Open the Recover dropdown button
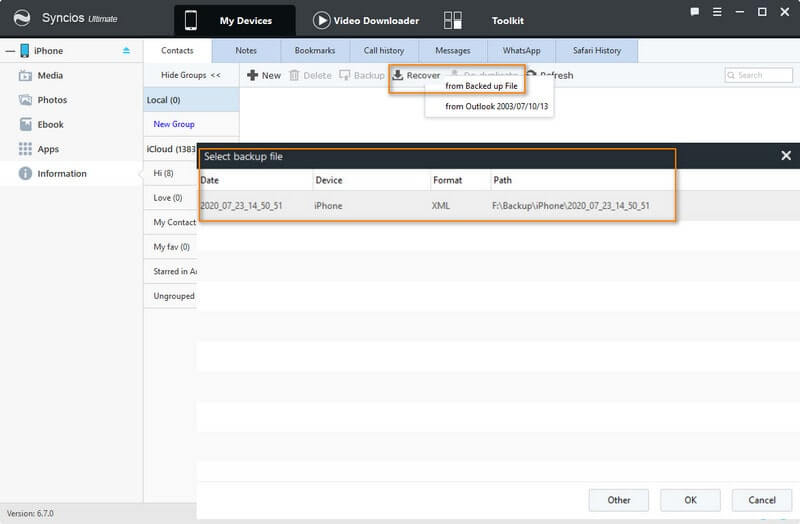This screenshot has height=524, width=800. pos(416,76)
